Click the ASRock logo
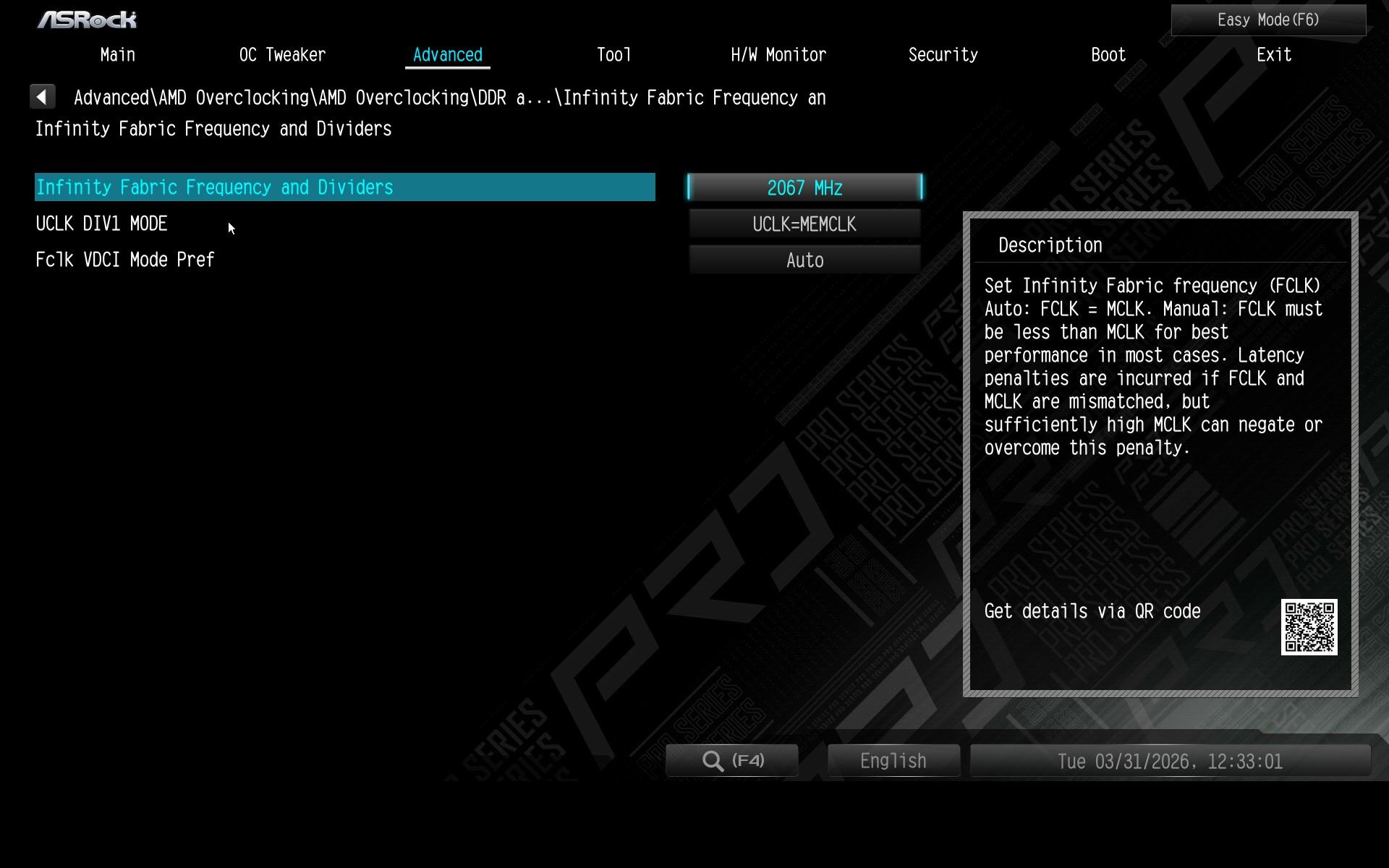The width and height of the screenshot is (1389, 868). click(x=87, y=20)
